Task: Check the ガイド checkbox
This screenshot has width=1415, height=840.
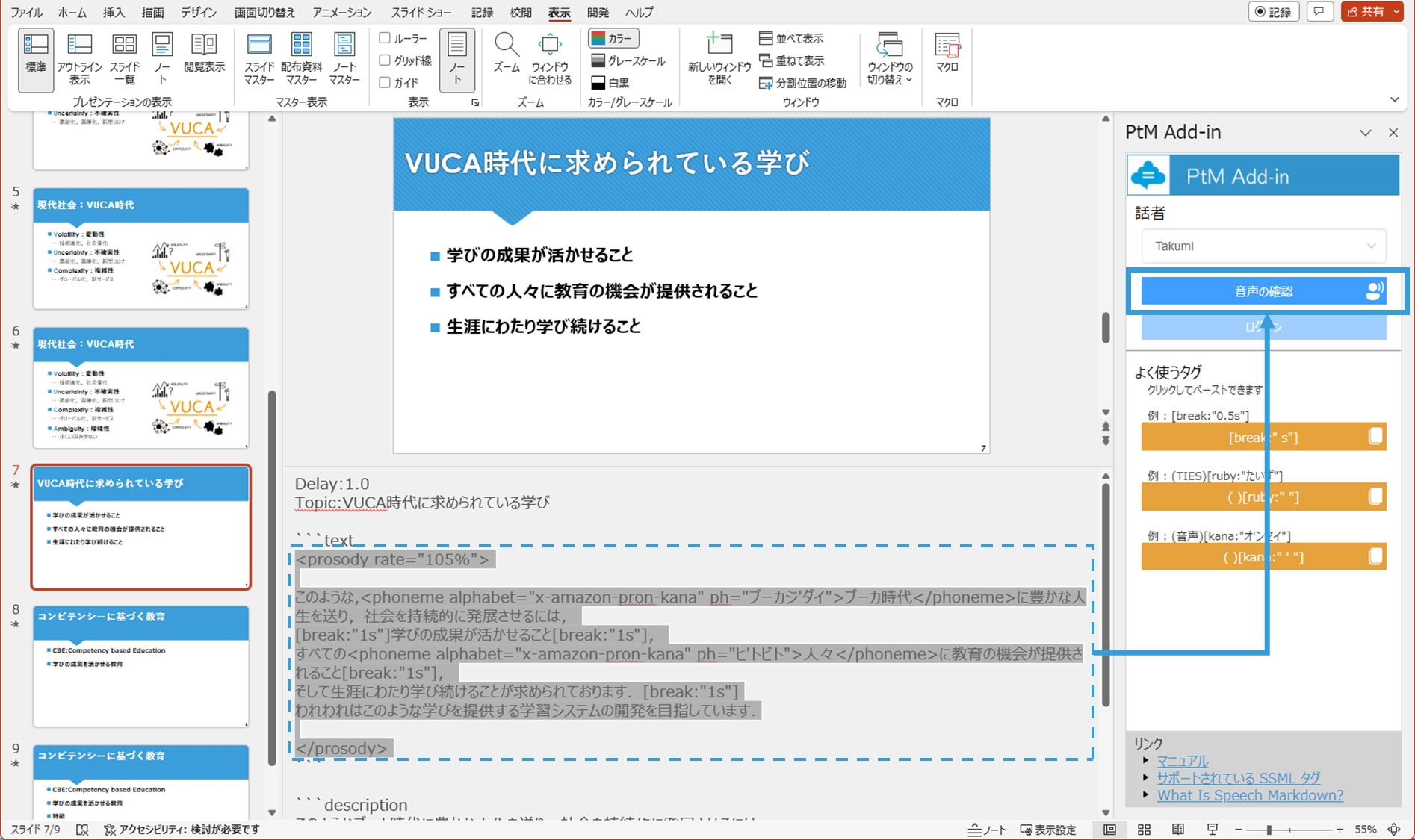Action: point(385,82)
